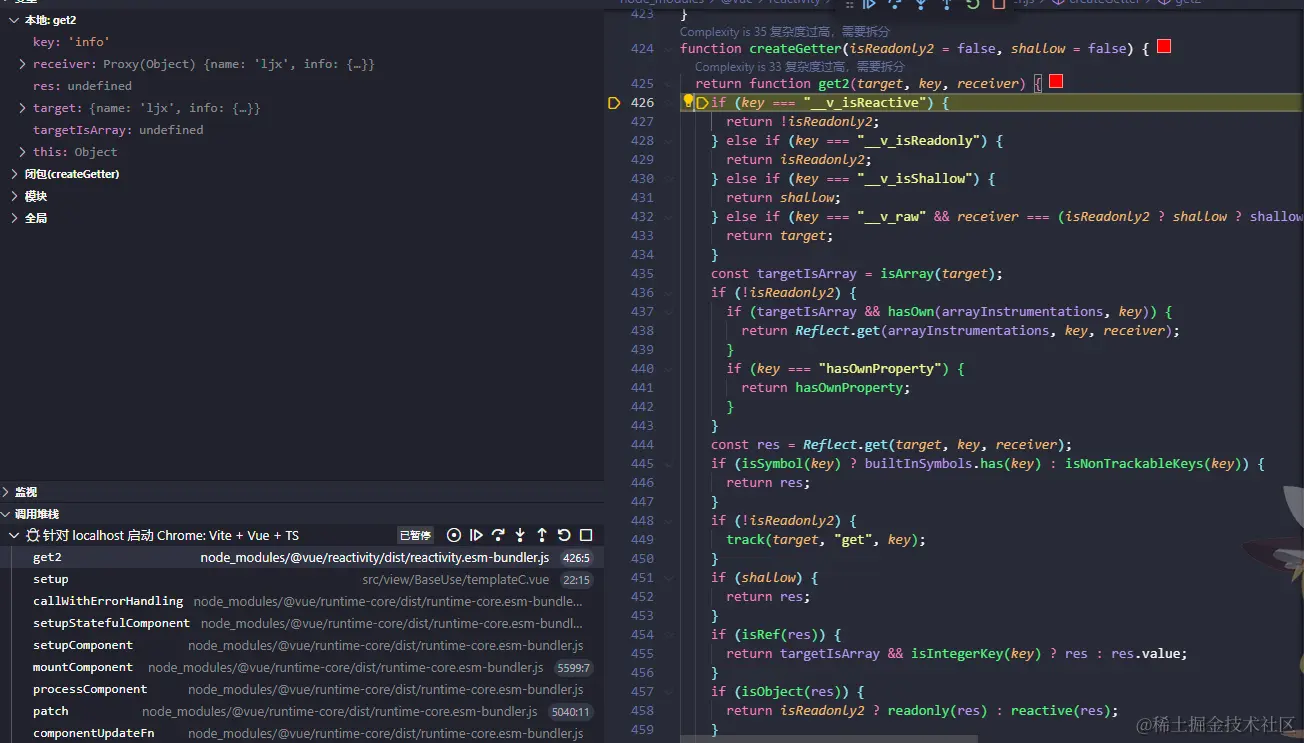The image size is (1304, 743).
Task: Click the createGetter function name on line 424
Action: click(795, 48)
